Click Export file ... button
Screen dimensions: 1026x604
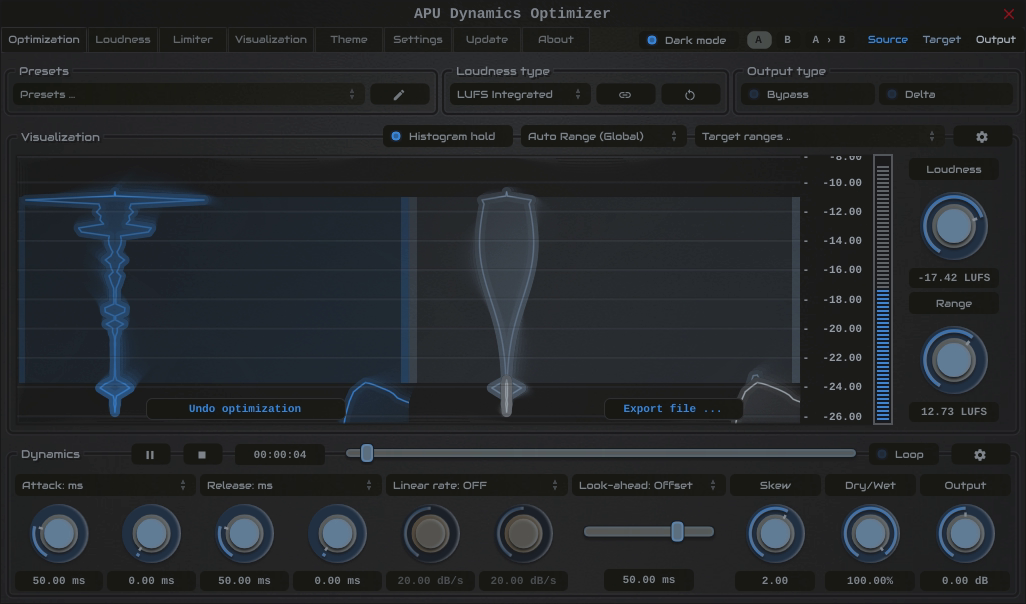673,409
